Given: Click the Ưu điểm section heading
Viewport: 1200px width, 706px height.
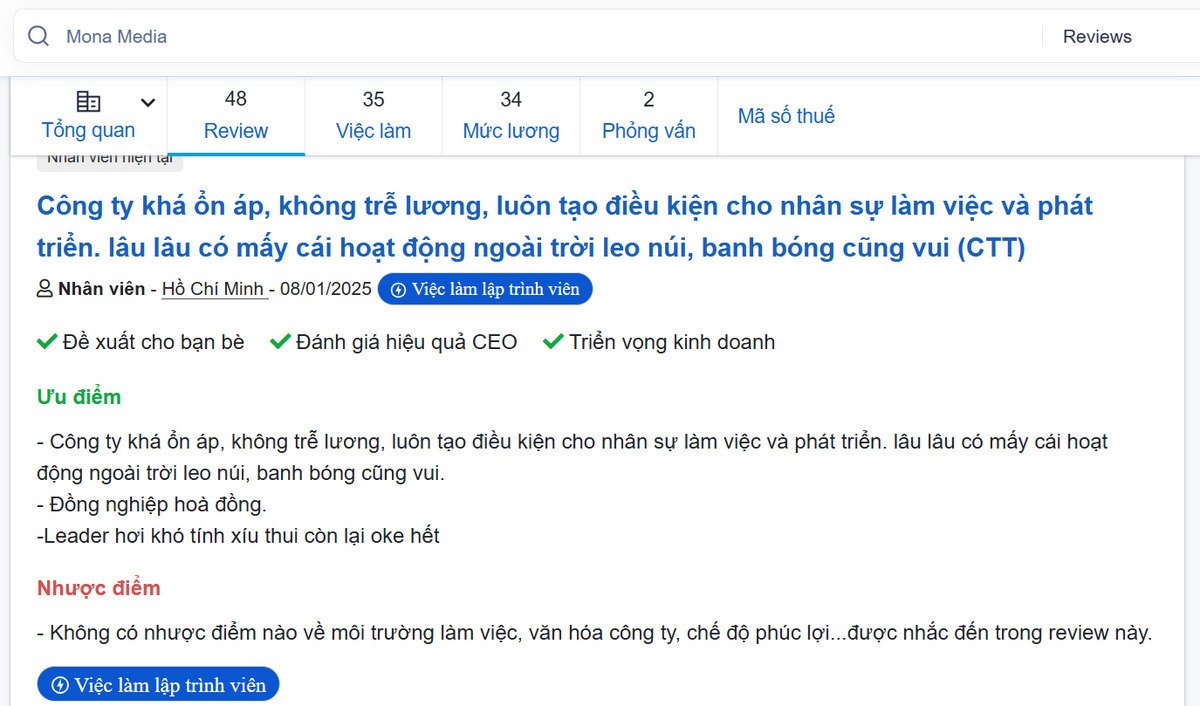Looking at the screenshot, I should click(79, 397).
